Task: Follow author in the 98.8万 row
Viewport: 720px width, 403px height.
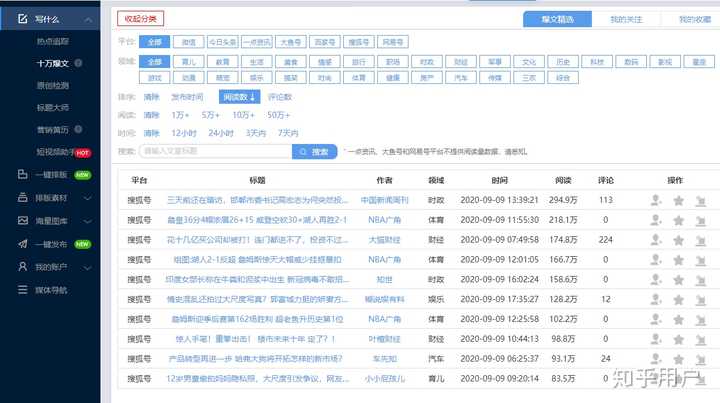Action: (656, 339)
